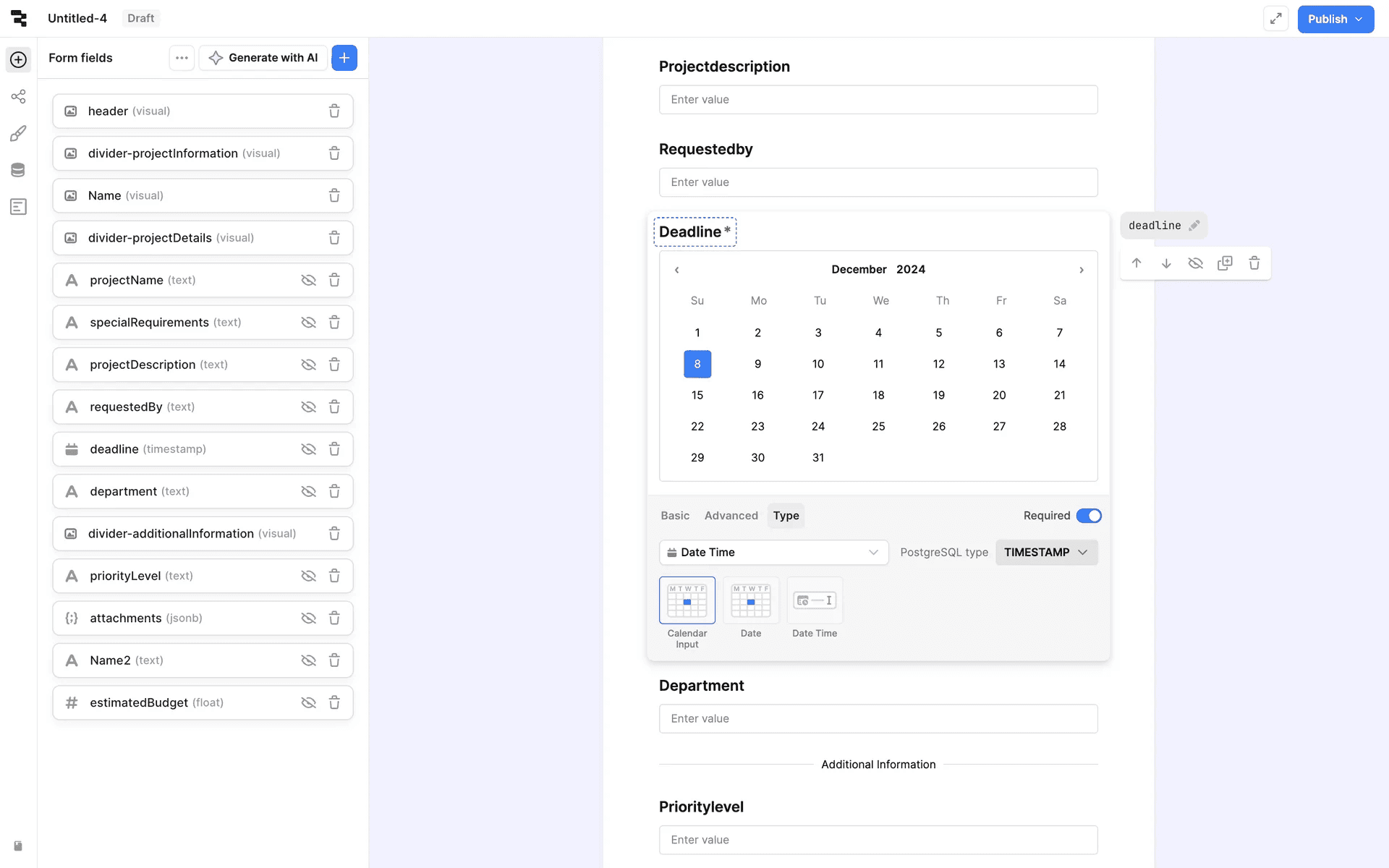Viewport: 1389px width, 868px height.
Task: Open the TIMESTAMP PostgreSQL type dropdown
Action: coord(1046,553)
